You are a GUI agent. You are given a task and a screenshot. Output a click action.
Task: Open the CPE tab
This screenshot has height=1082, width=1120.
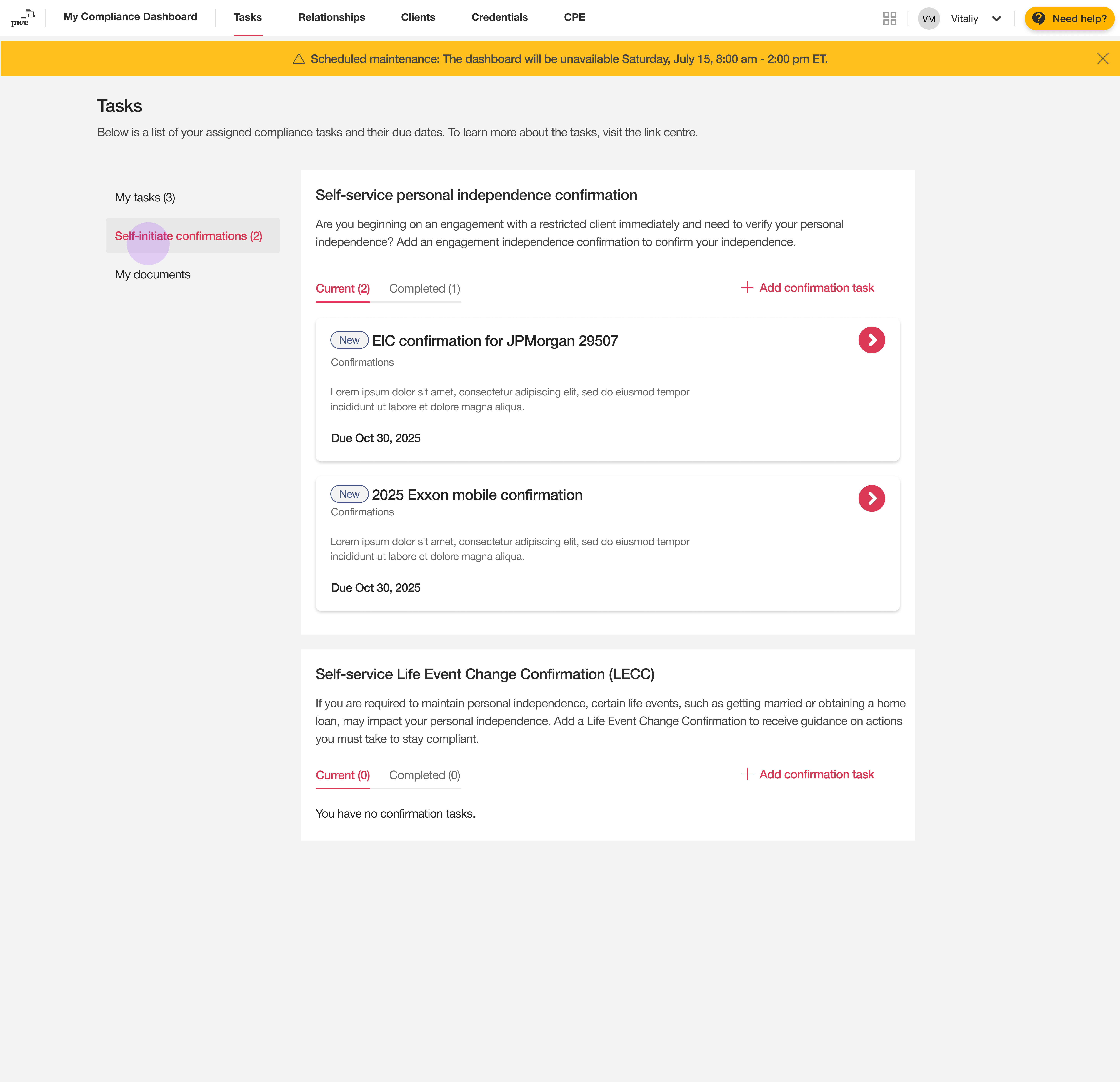[574, 17]
